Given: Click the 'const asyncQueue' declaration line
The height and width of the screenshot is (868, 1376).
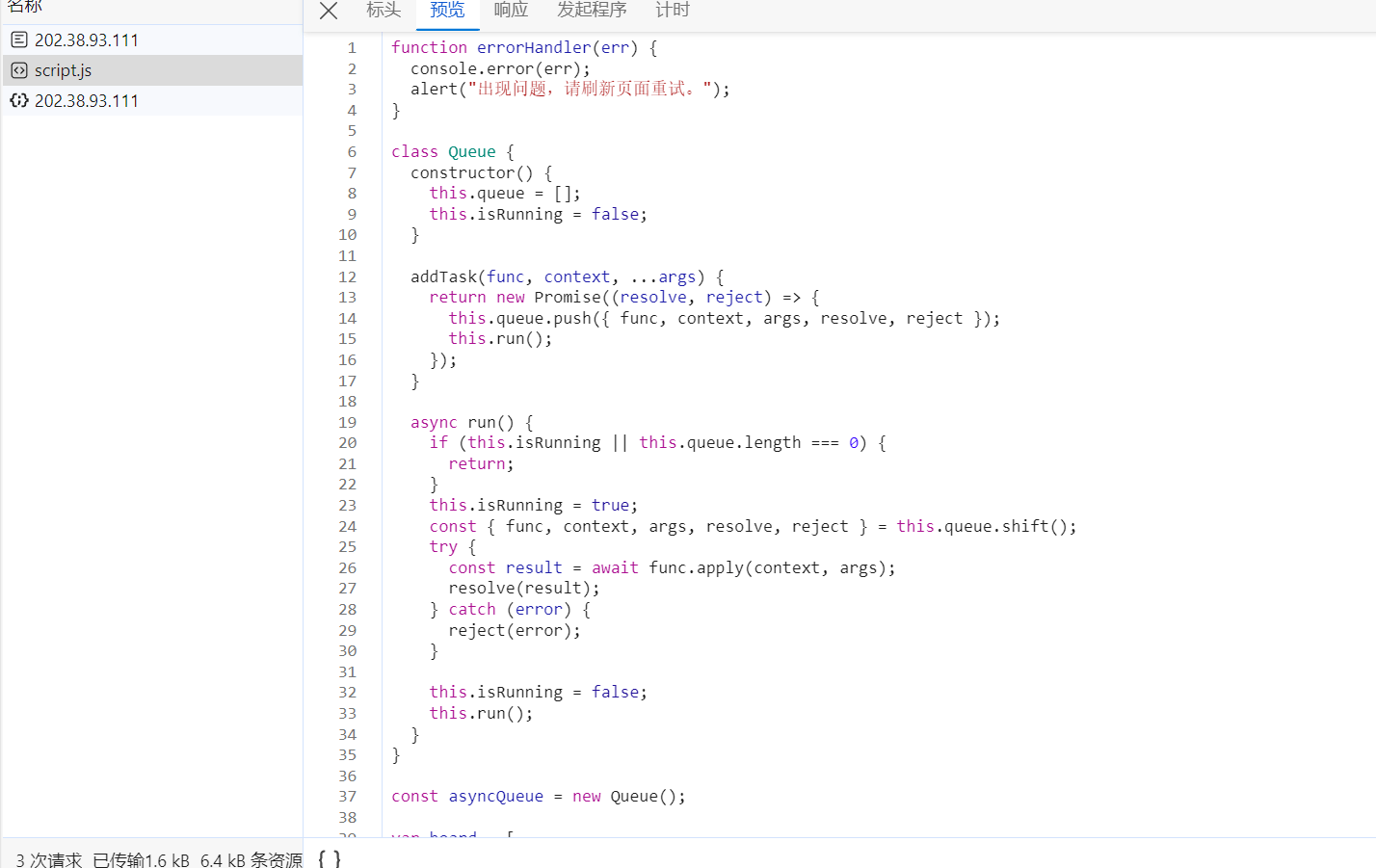Looking at the screenshot, I should [539, 796].
